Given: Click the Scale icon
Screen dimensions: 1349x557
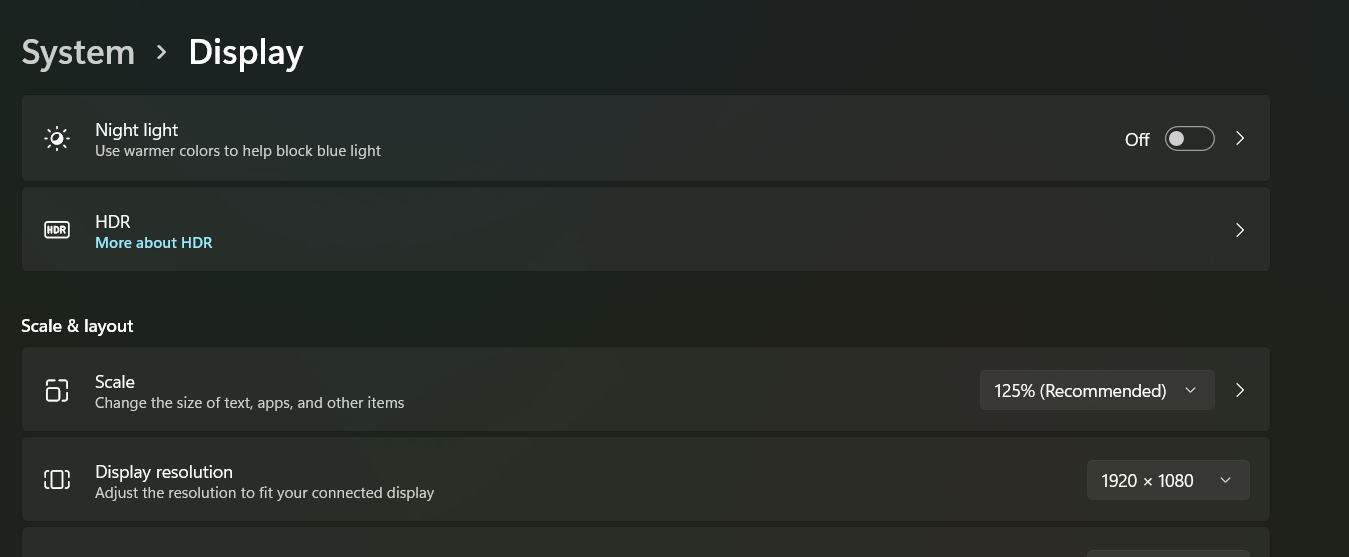Looking at the screenshot, I should (57, 390).
